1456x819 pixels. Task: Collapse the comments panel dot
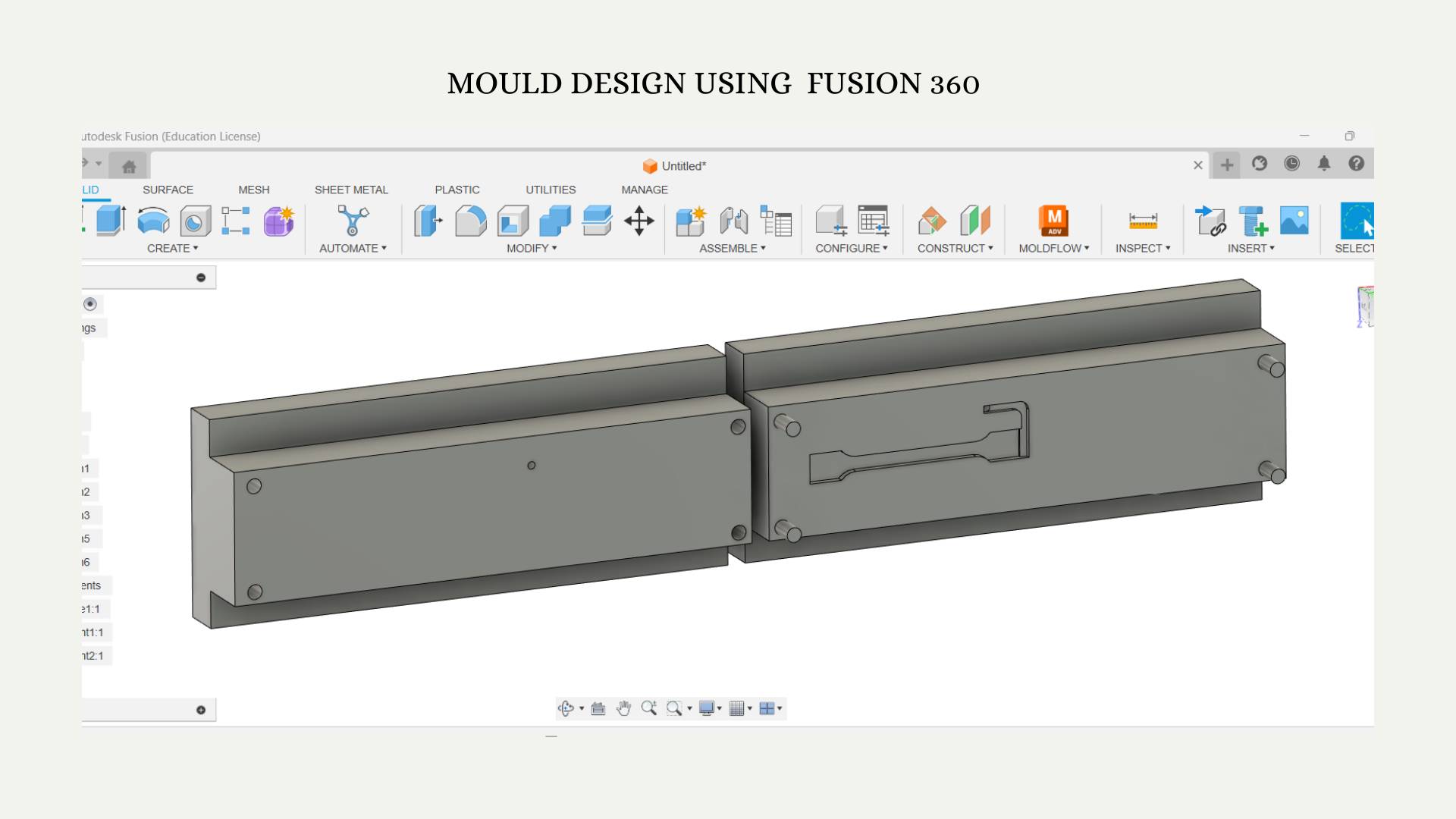pyautogui.click(x=201, y=710)
